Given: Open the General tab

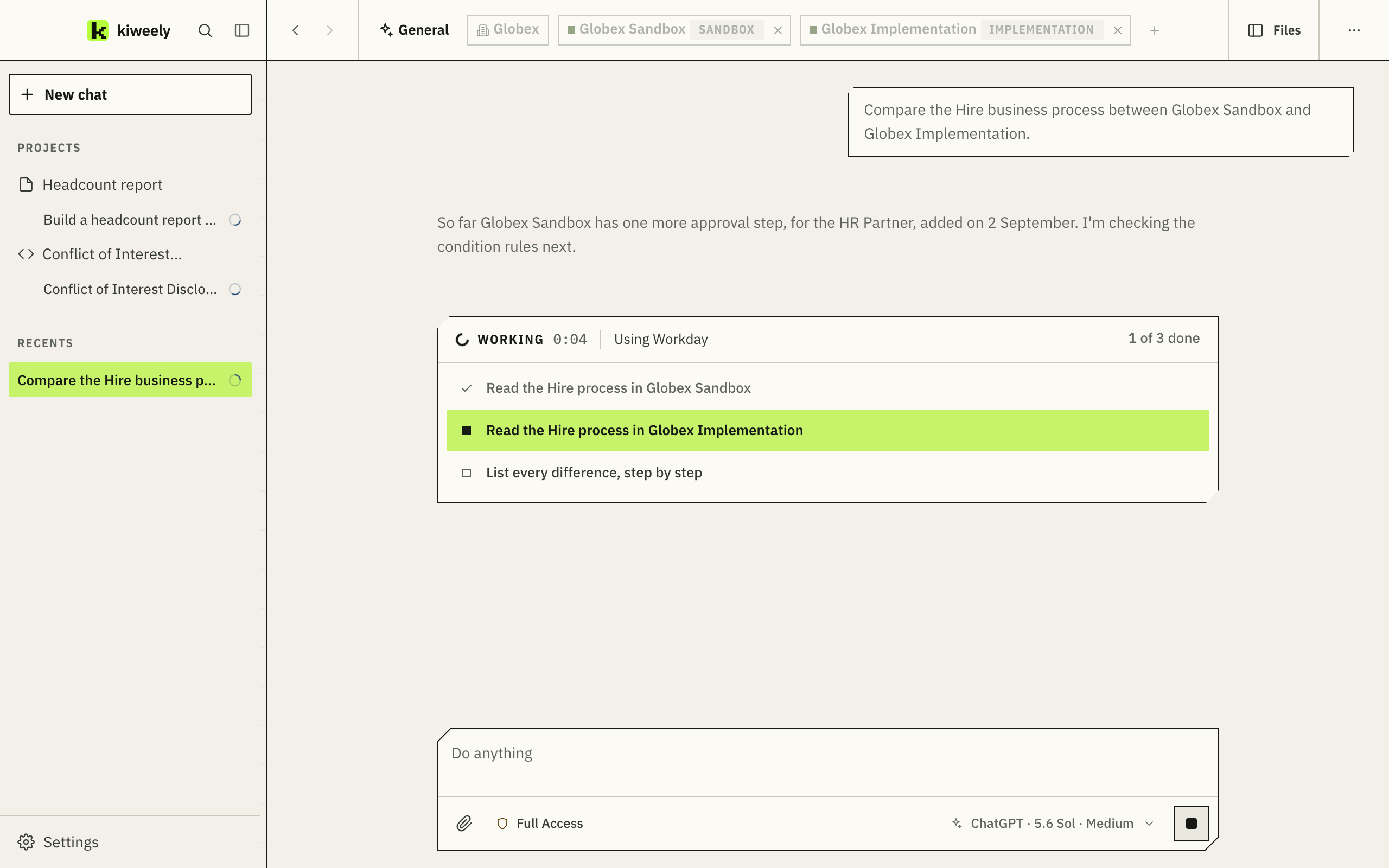Looking at the screenshot, I should pyautogui.click(x=415, y=30).
